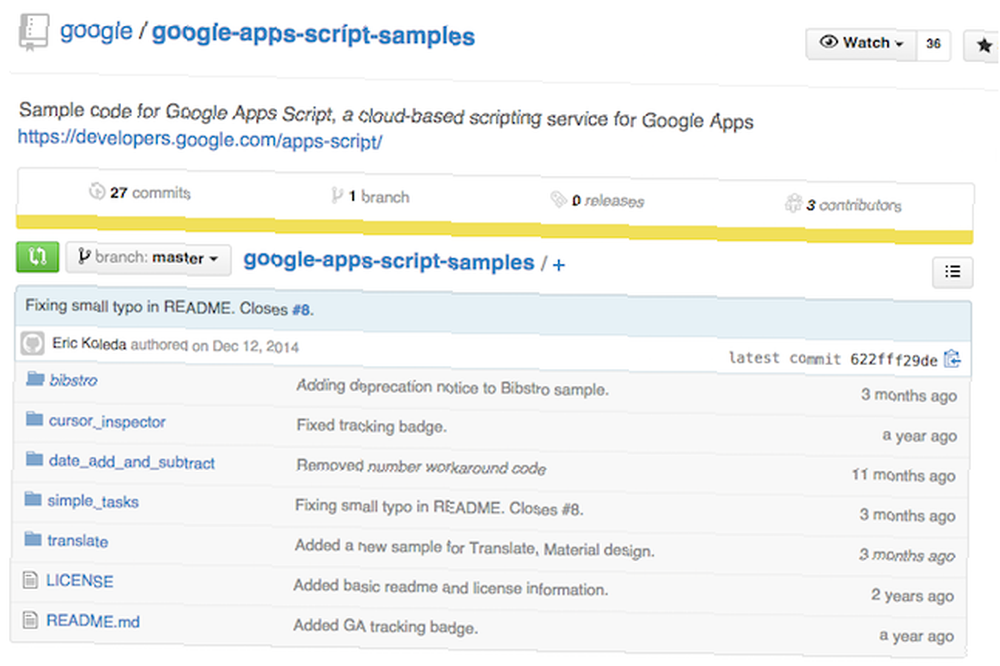
Task: Open the date_add_and_subtract folder
Action: pyautogui.click(x=131, y=462)
